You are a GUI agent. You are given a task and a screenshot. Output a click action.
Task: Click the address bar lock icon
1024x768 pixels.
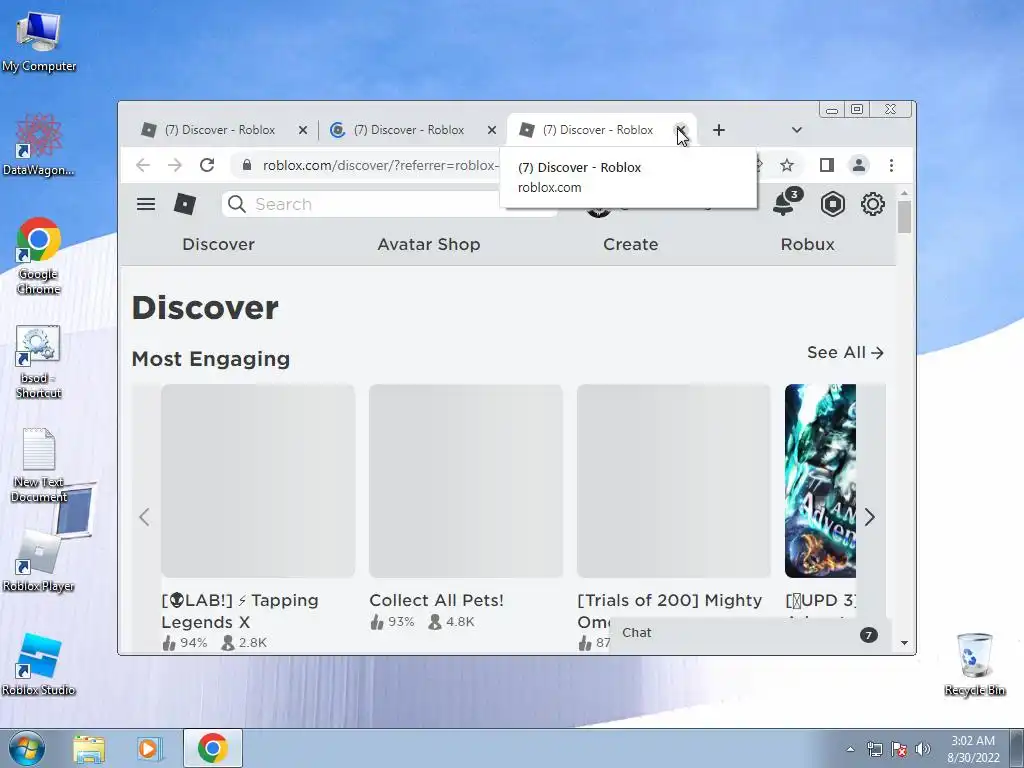click(x=247, y=165)
